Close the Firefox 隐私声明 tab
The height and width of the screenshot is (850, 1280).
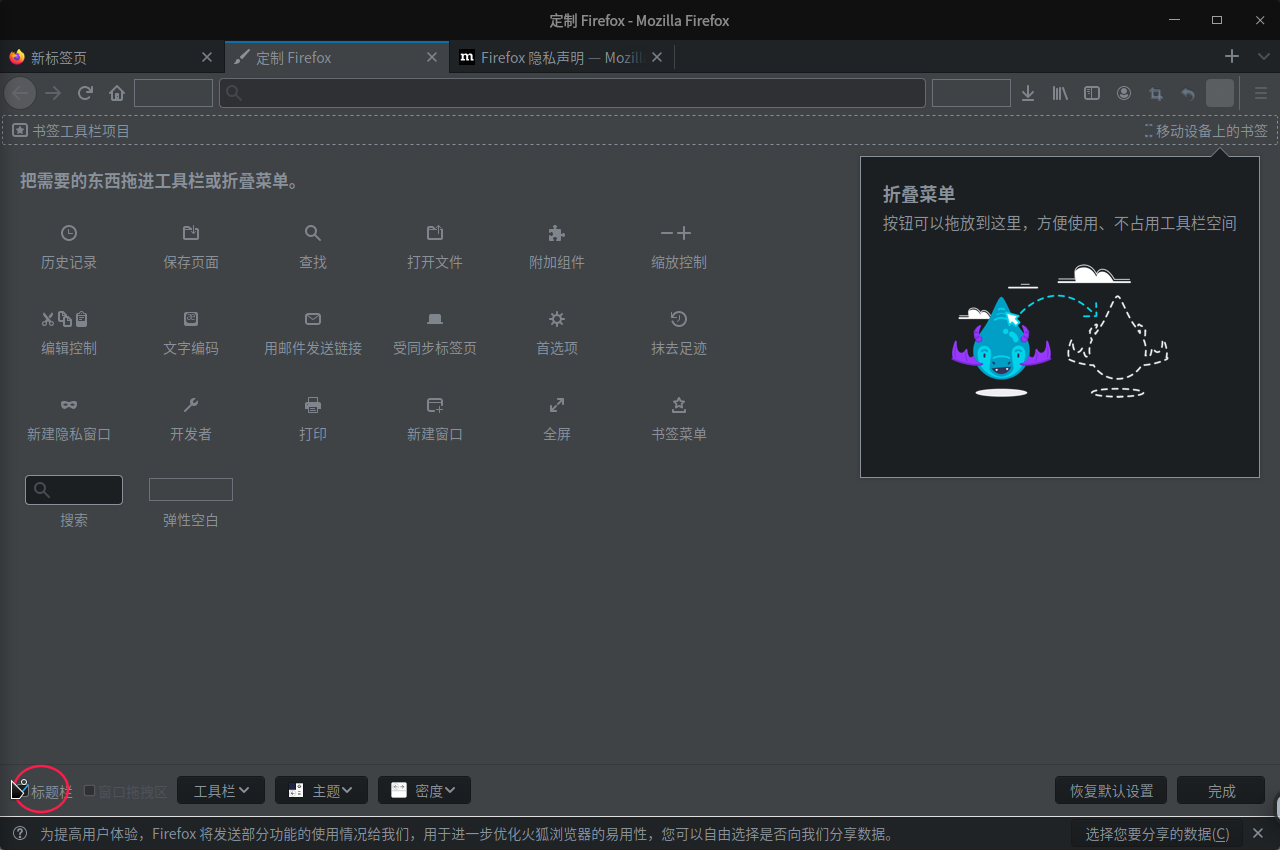point(657,57)
